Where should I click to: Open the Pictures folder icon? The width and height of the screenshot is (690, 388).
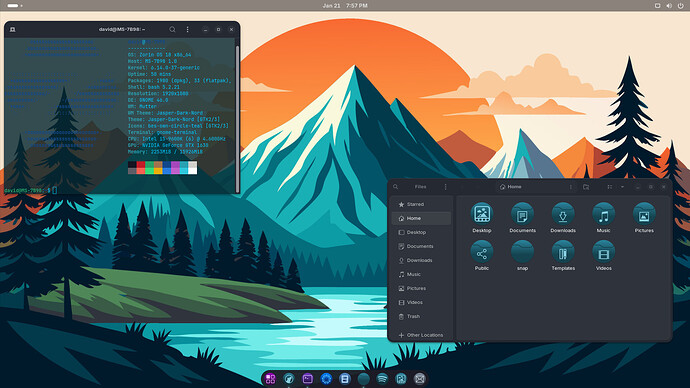[x=644, y=214]
